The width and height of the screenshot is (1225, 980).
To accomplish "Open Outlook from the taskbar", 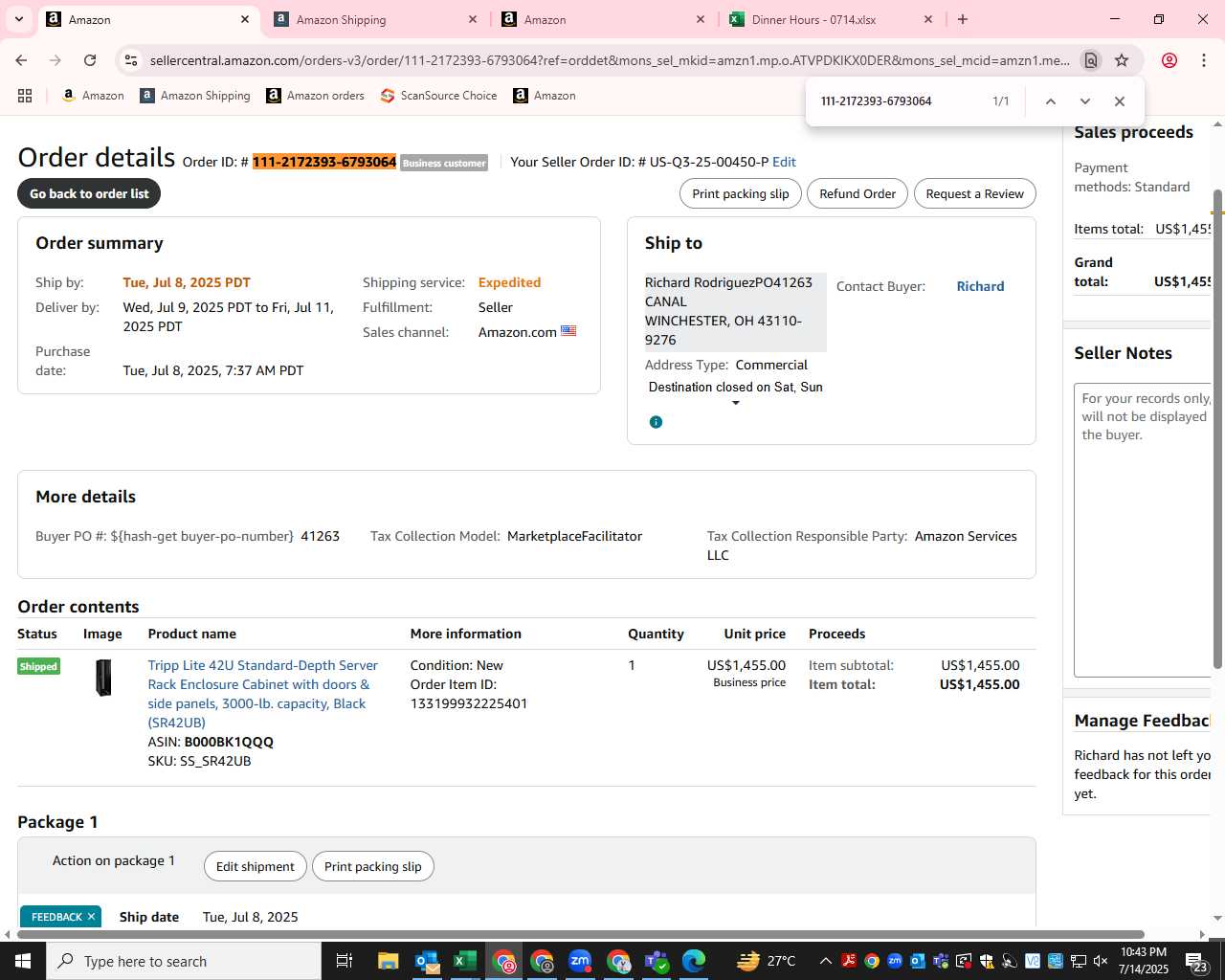I will pos(427,961).
